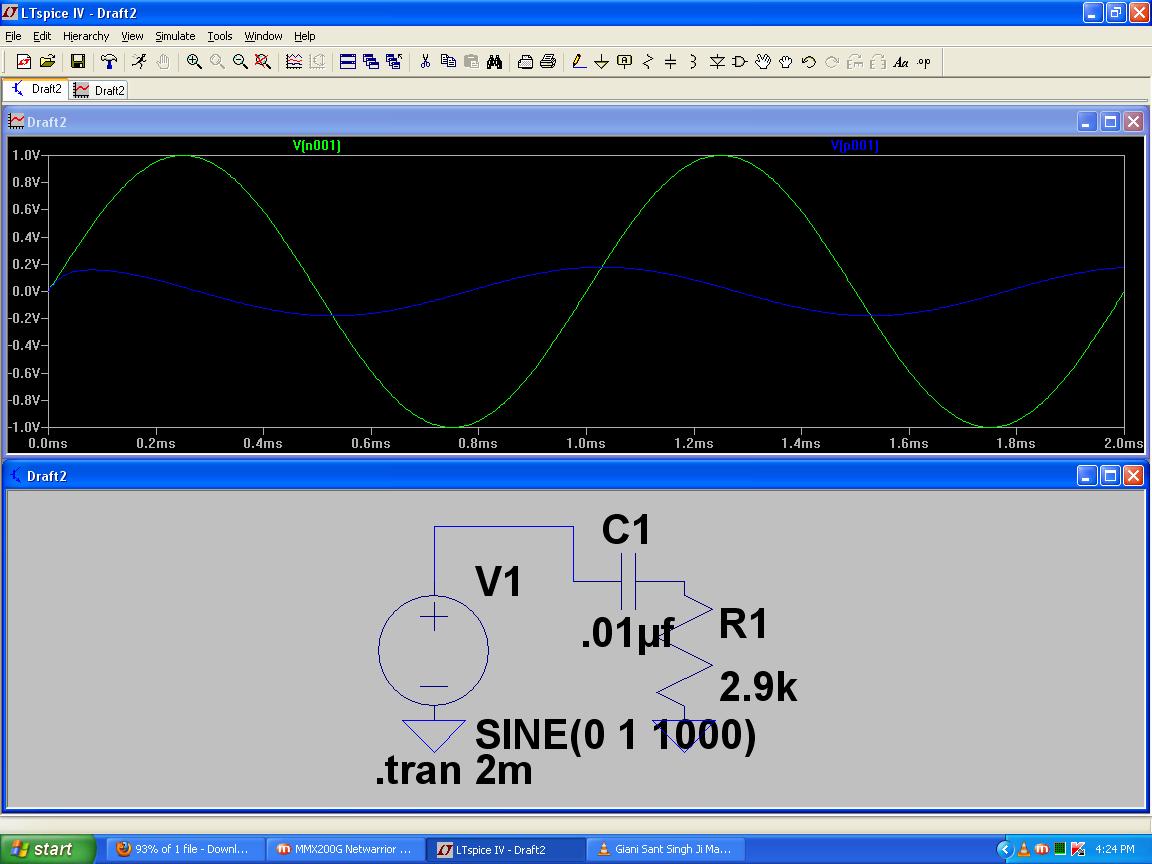
Task: Select the Text 'Aa' tool
Action: tap(901, 62)
